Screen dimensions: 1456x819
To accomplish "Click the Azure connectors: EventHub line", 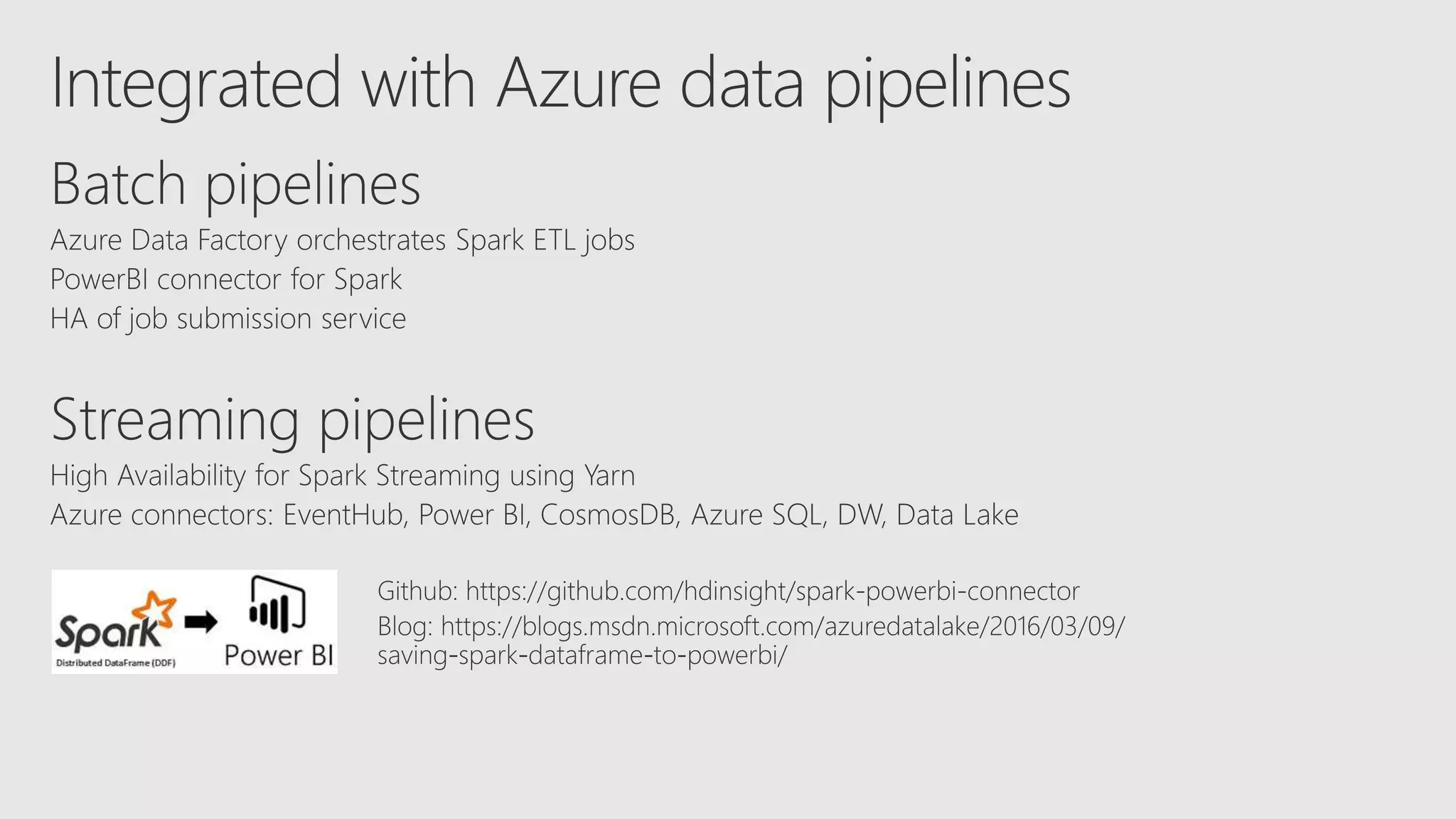I will tap(535, 515).
